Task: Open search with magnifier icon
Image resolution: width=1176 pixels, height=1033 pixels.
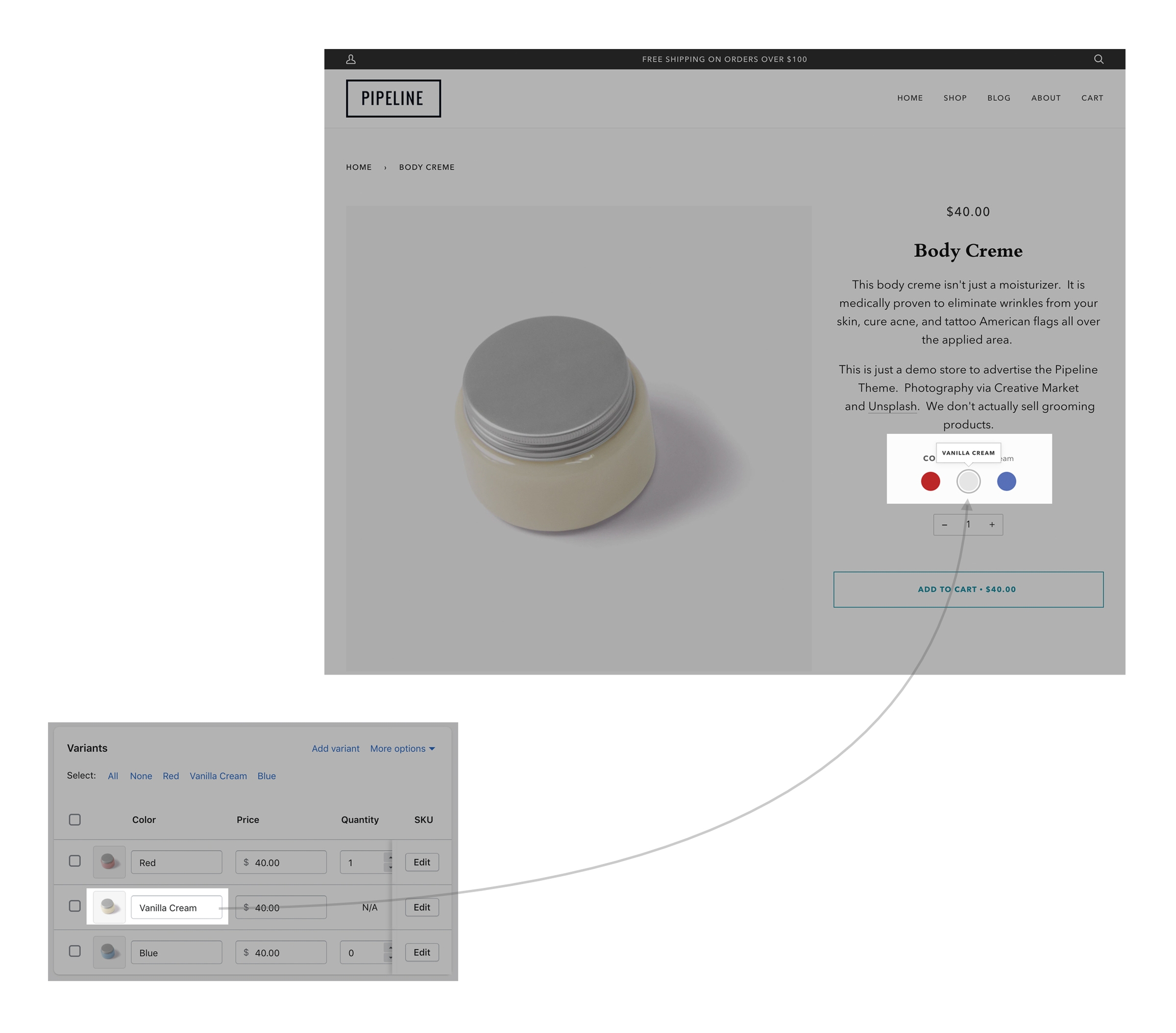Action: (1098, 59)
